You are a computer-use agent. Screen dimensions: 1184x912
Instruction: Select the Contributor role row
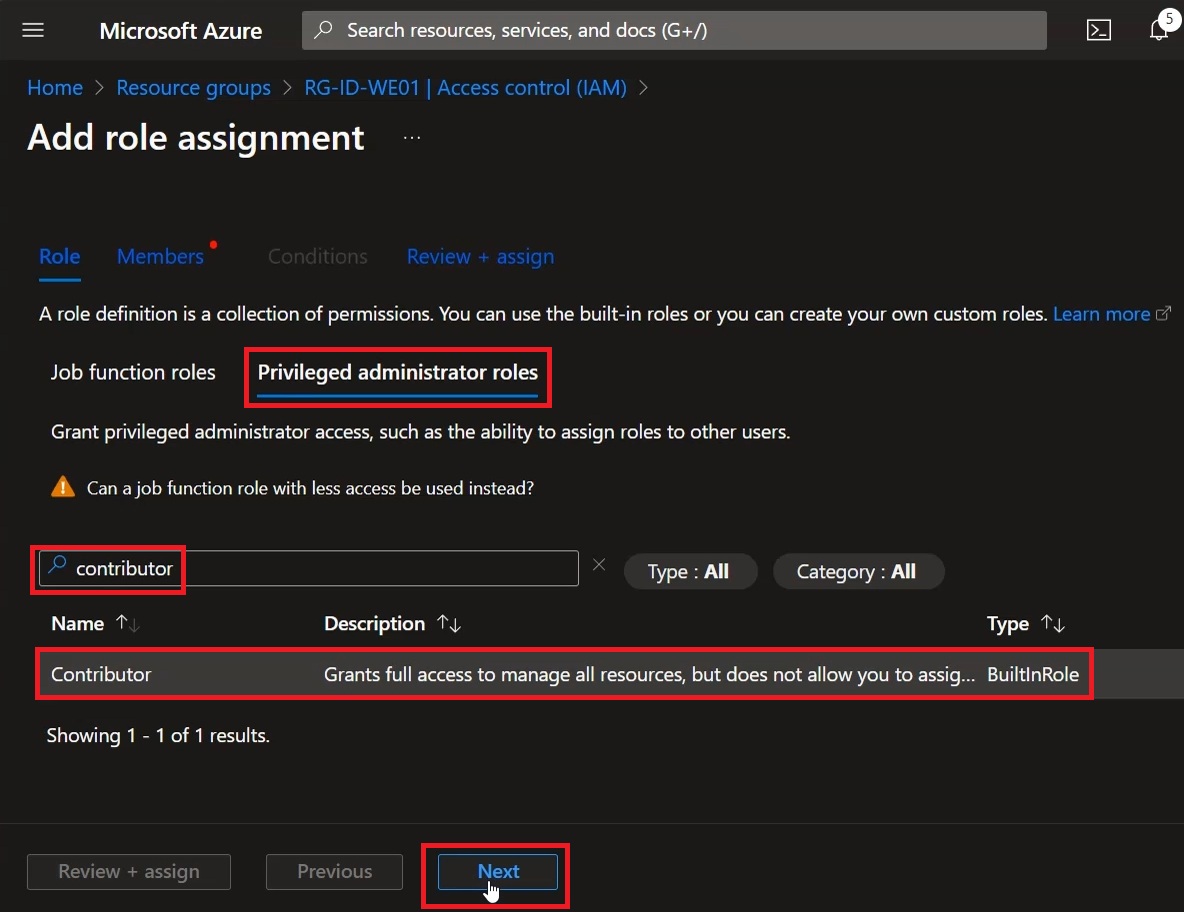click(564, 674)
